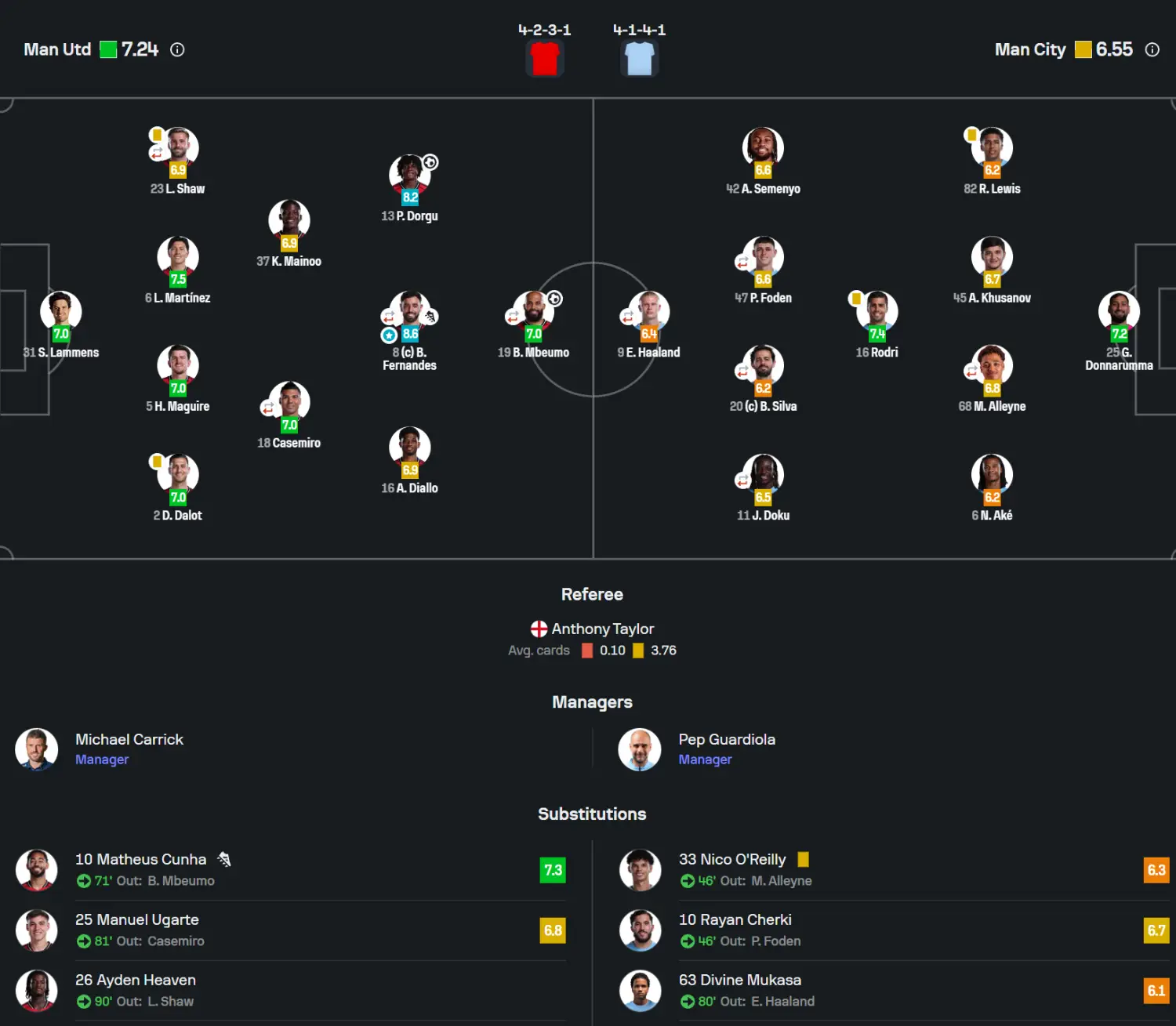Click Rayan Cherki's substitute photo

[x=640, y=930]
